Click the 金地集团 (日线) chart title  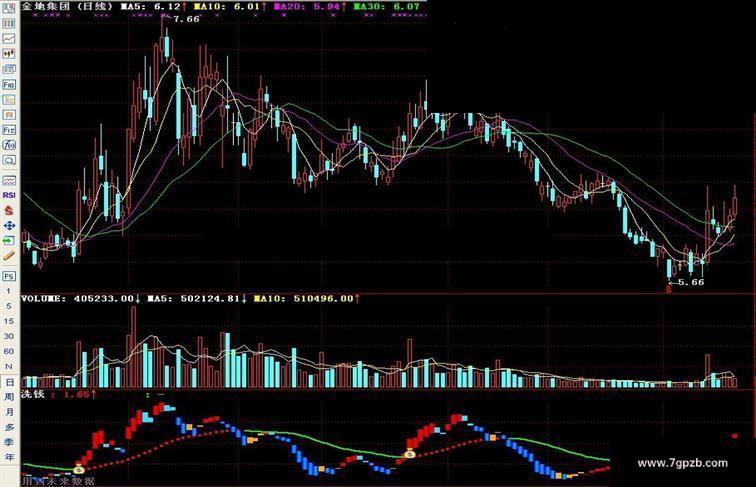67,6
